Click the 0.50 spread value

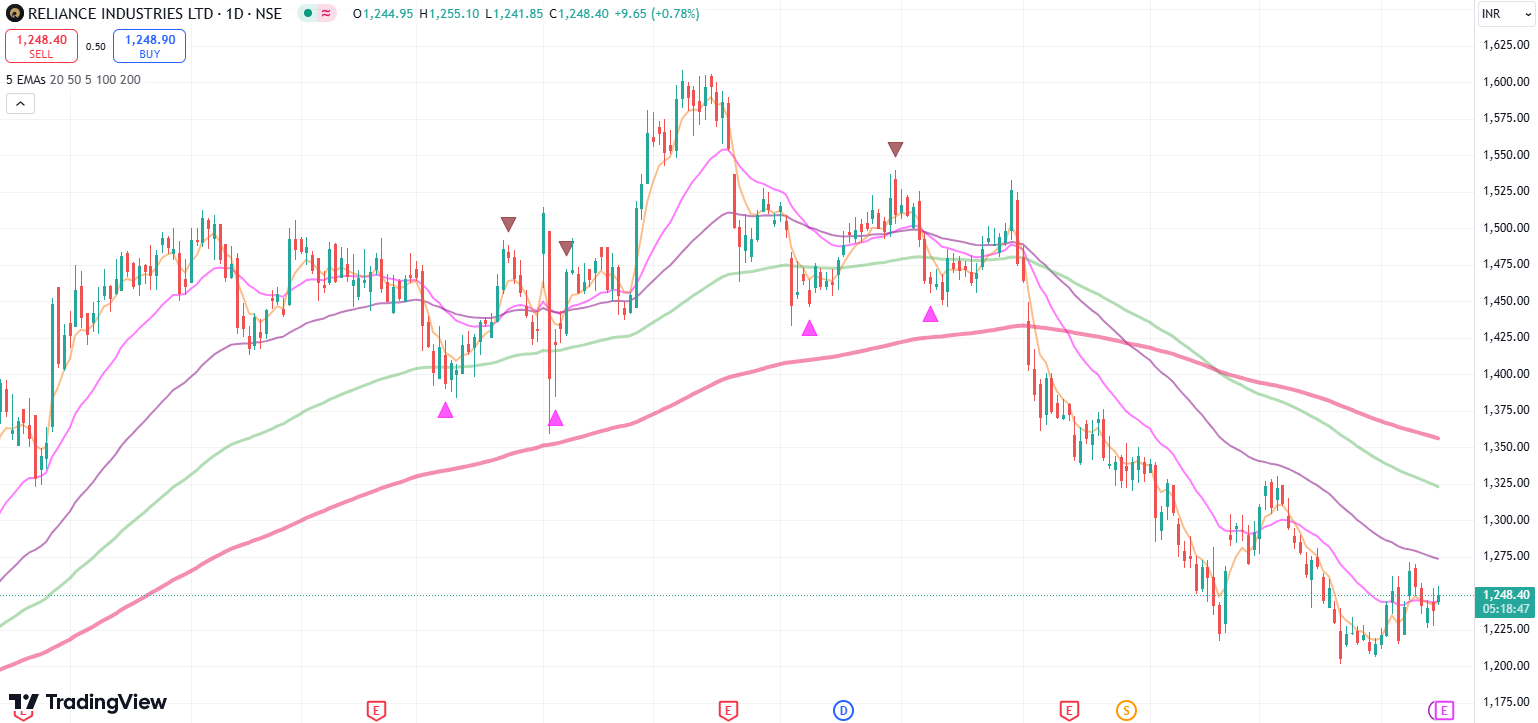(x=95, y=46)
